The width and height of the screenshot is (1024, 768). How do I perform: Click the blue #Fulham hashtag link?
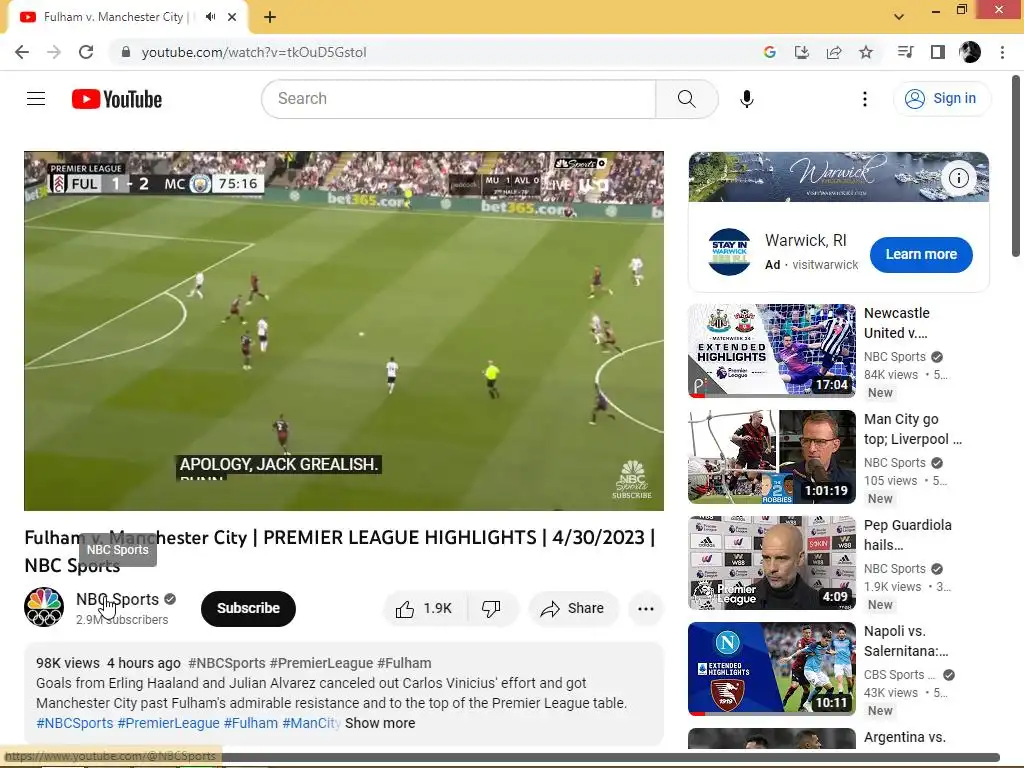[x=251, y=724]
